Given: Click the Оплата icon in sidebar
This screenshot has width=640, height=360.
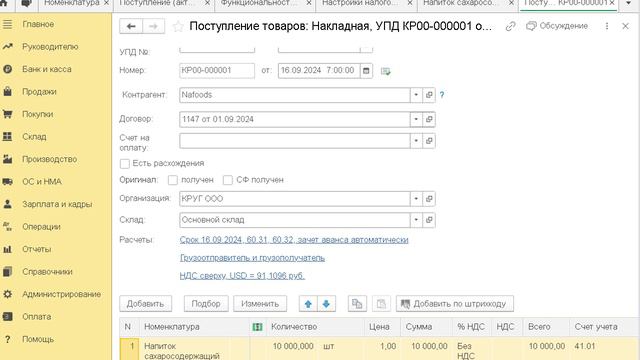Looking at the screenshot, I should click(x=7, y=316).
